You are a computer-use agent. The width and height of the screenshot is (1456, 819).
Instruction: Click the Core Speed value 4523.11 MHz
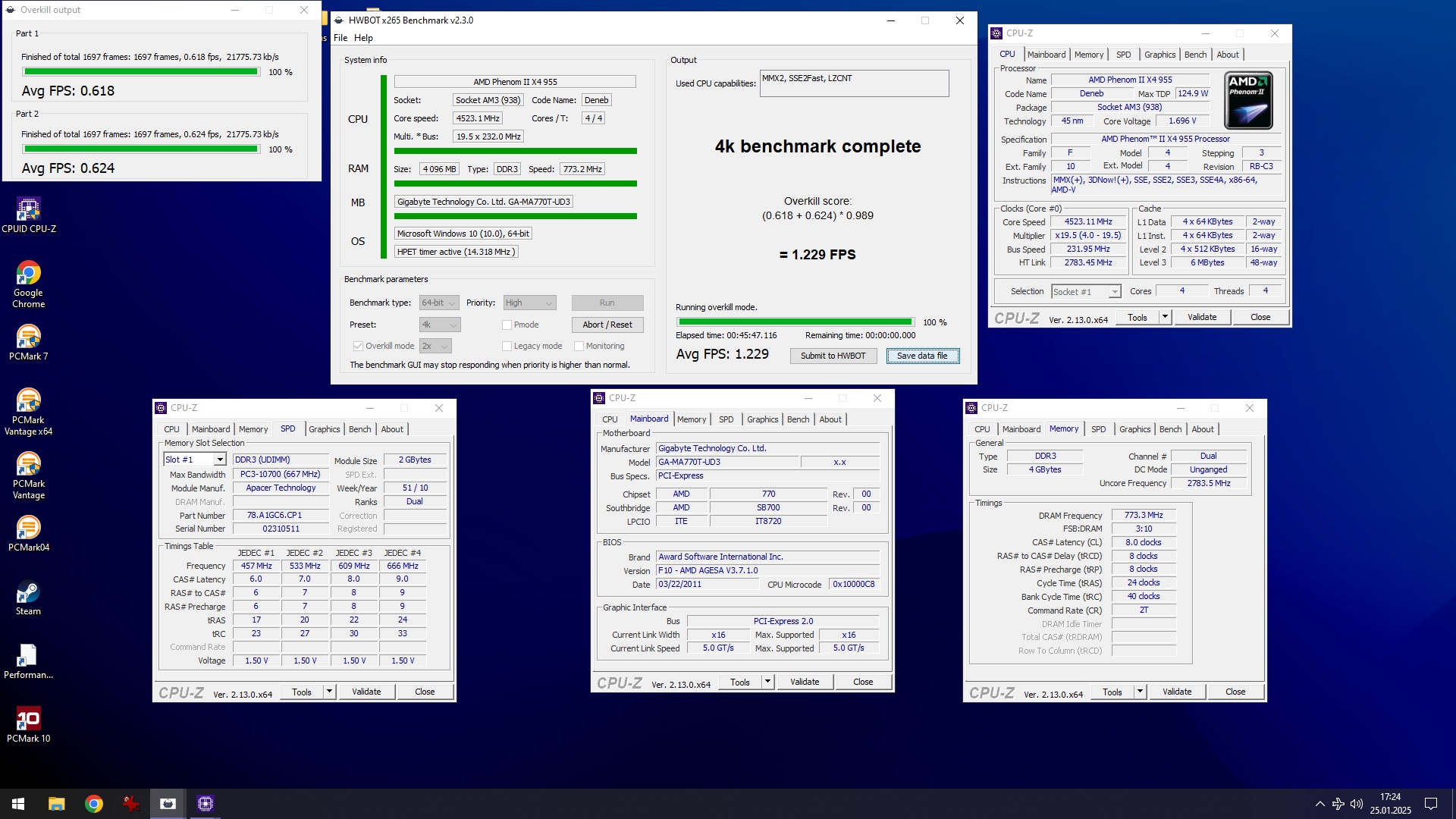tap(1088, 222)
